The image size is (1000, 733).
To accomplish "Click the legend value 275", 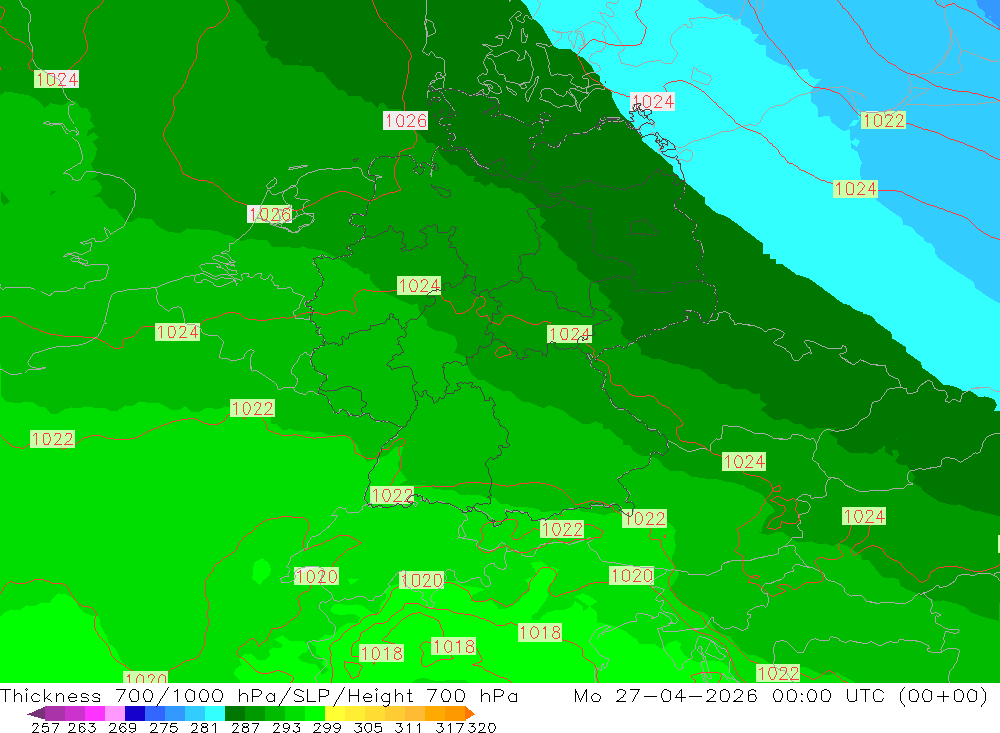I will point(163,727).
